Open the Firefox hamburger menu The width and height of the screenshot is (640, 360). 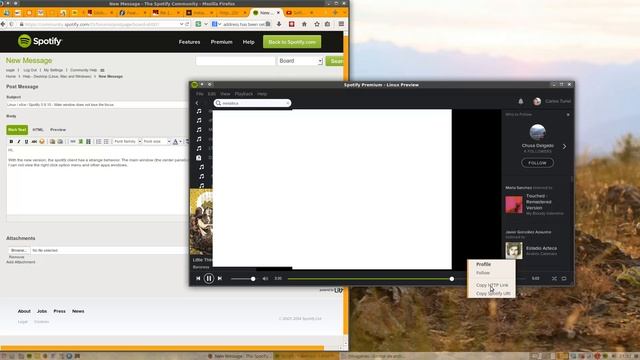pos(341,24)
